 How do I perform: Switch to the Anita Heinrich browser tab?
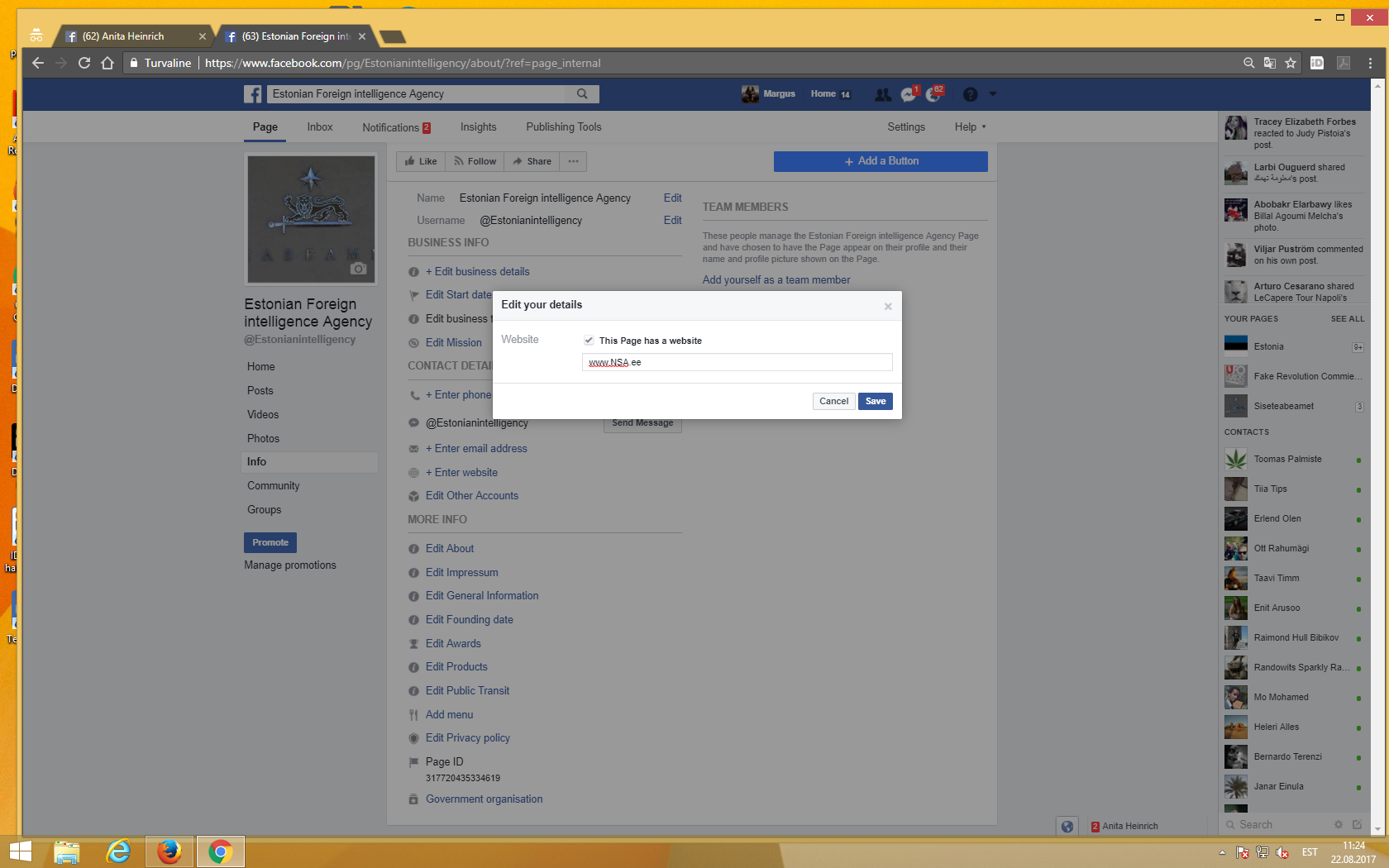click(x=132, y=36)
